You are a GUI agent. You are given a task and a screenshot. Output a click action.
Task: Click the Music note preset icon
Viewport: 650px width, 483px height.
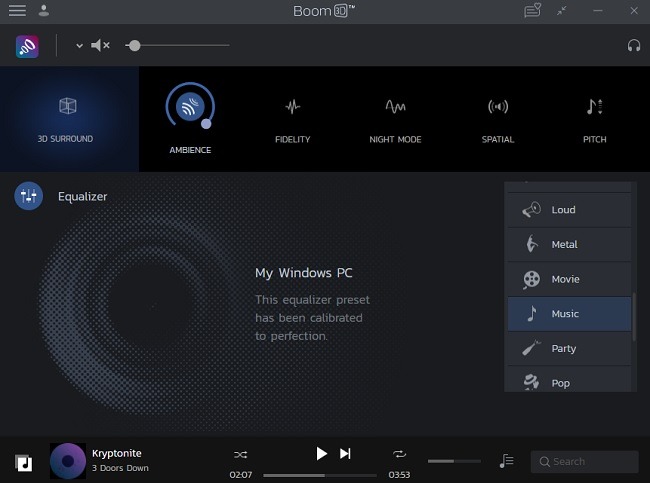click(x=532, y=314)
